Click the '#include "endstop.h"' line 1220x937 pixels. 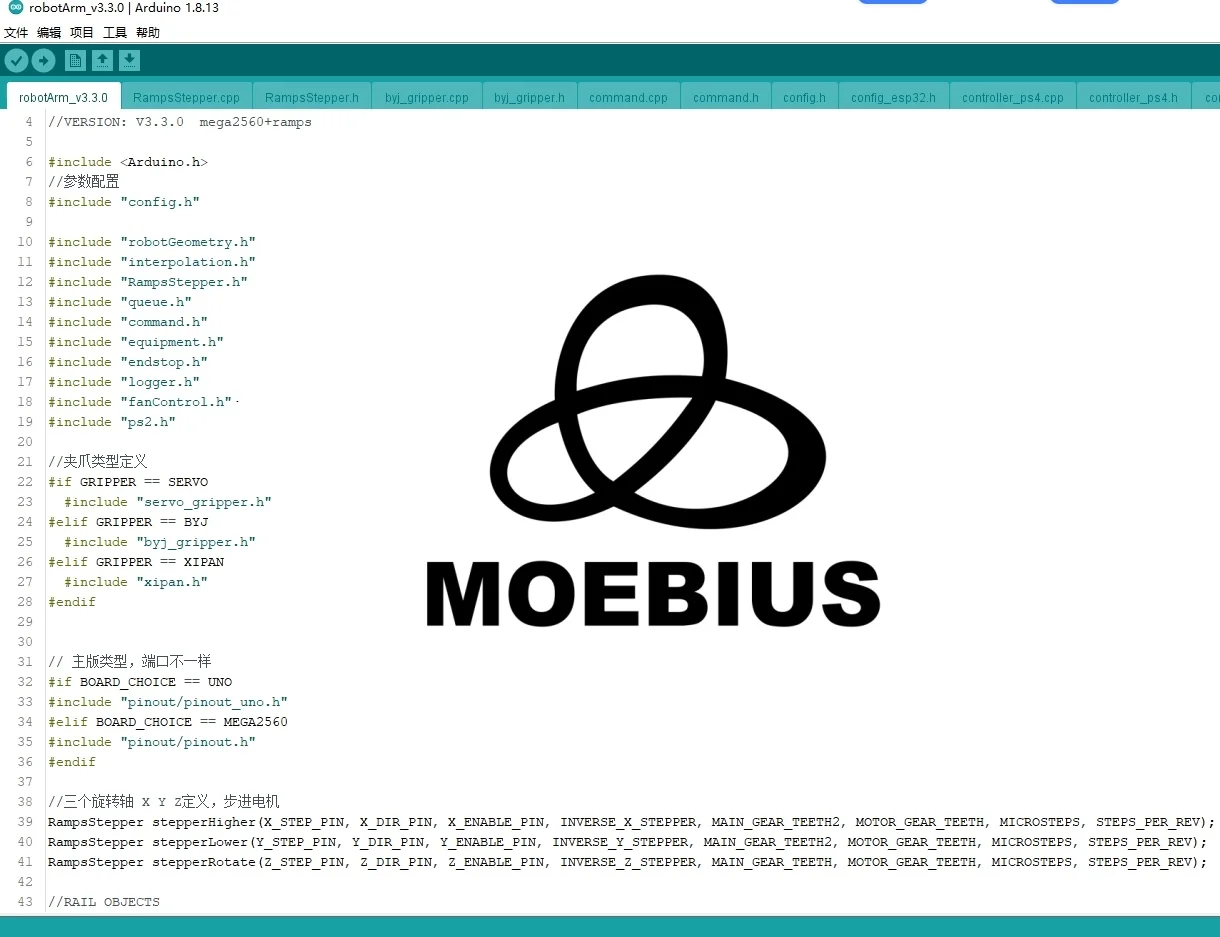coord(128,362)
